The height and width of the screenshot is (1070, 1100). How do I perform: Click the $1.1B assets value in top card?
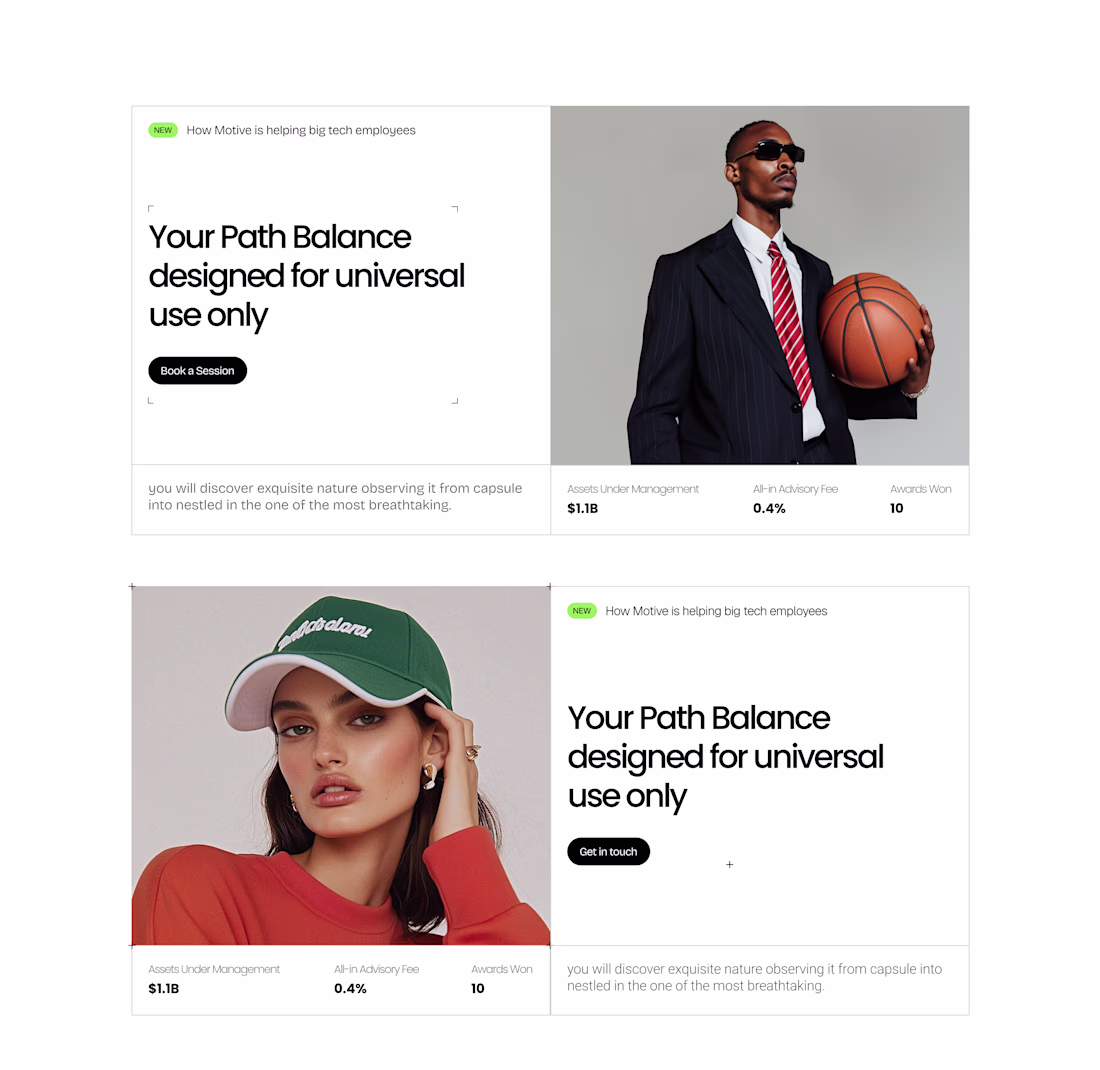(582, 508)
